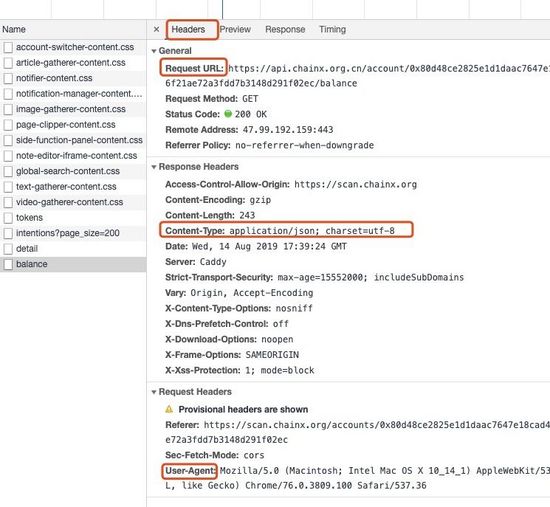The height and width of the screenshot is (507, 550).
Task: Click the provisional headers warning icon
Action: coord(169,409)
